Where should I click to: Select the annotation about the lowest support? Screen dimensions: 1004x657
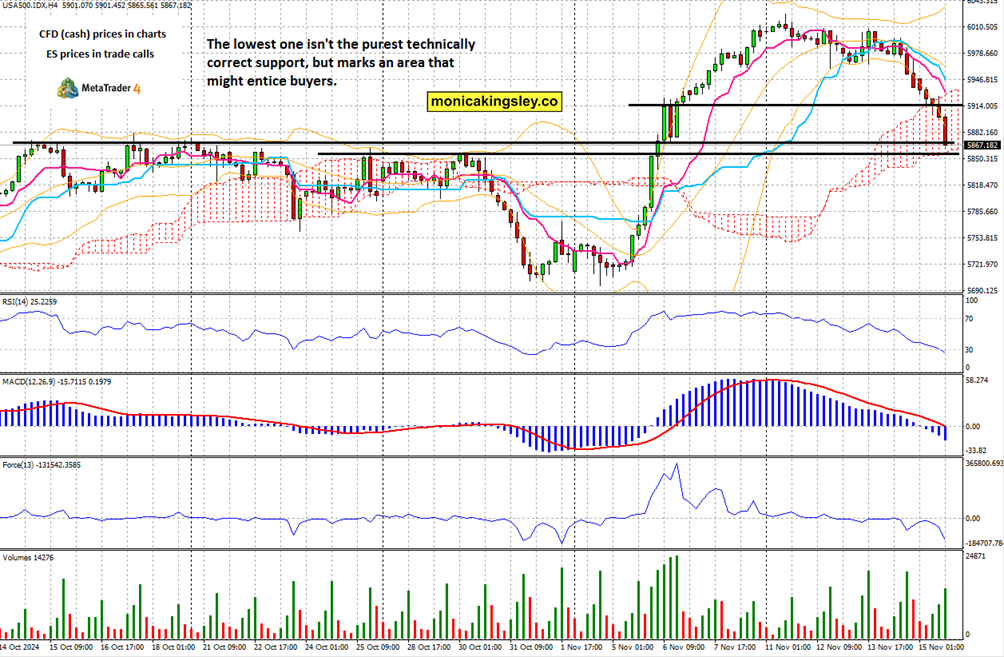click(x=340, y=63)
